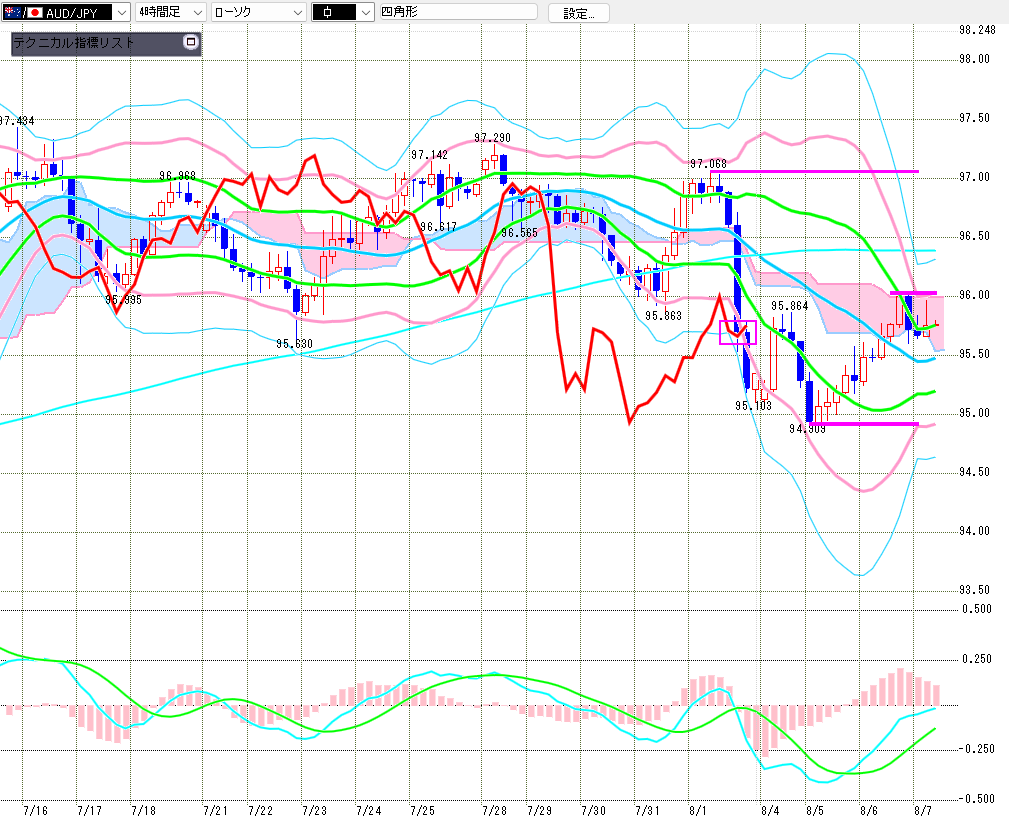Click the 97.068 high price label
1009x819 pixels.
(708, 163)
